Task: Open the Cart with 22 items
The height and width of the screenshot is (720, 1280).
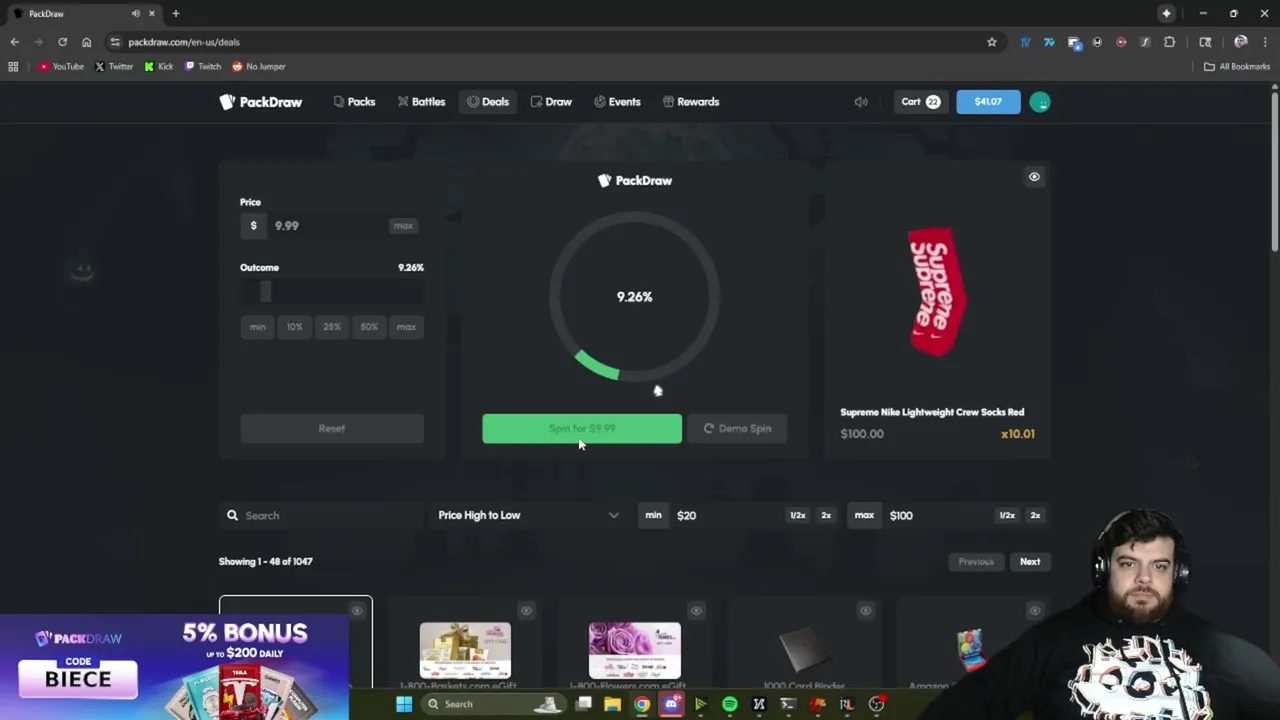Action: pos(920,102)
